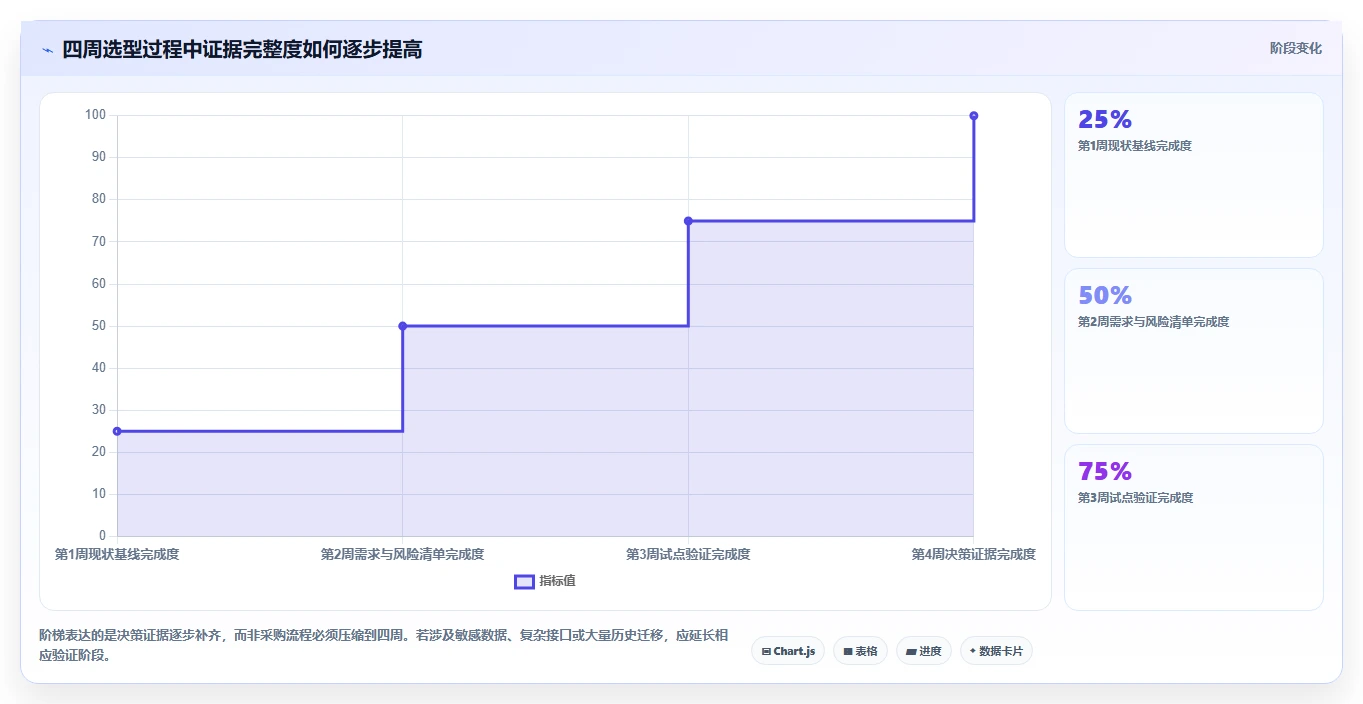The image size is (1363, 704).
Task: Open the 75% 第3周试点验证完成度 card
Action: pyautogui.click(x=1194, y=527)
